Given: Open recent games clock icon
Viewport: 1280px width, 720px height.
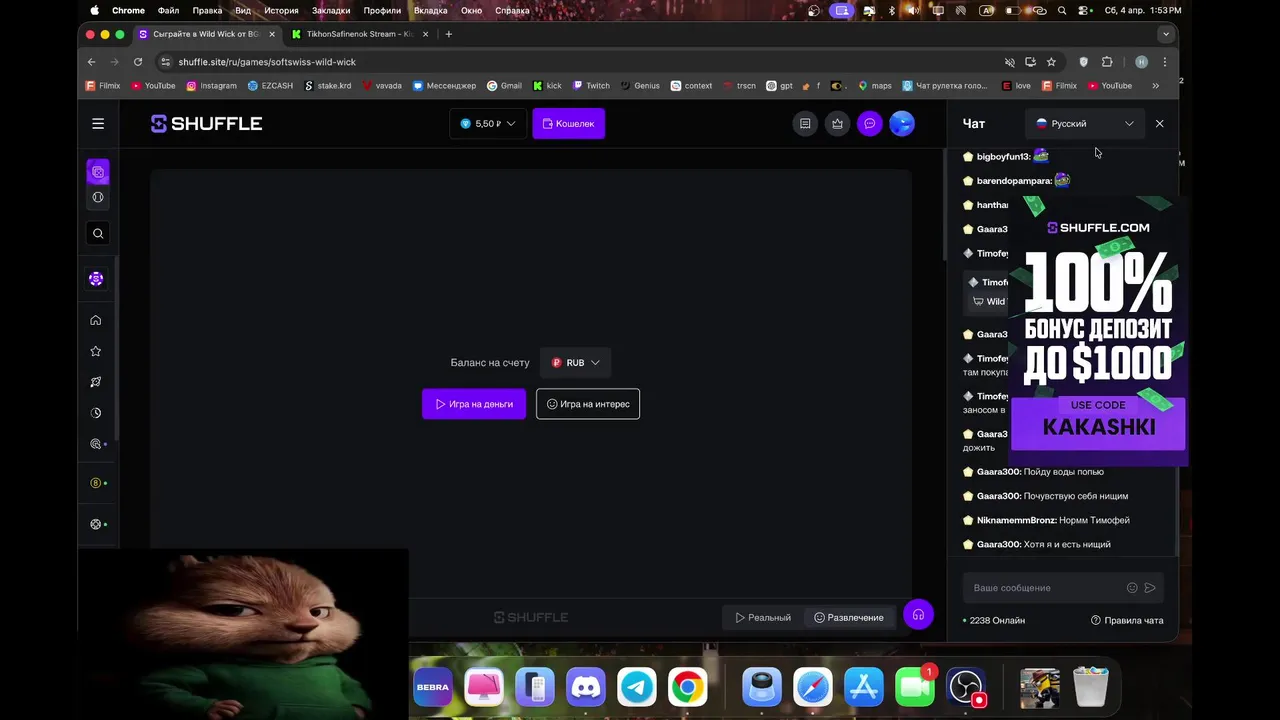Looking at the screenshot, I should coord(96,413).
